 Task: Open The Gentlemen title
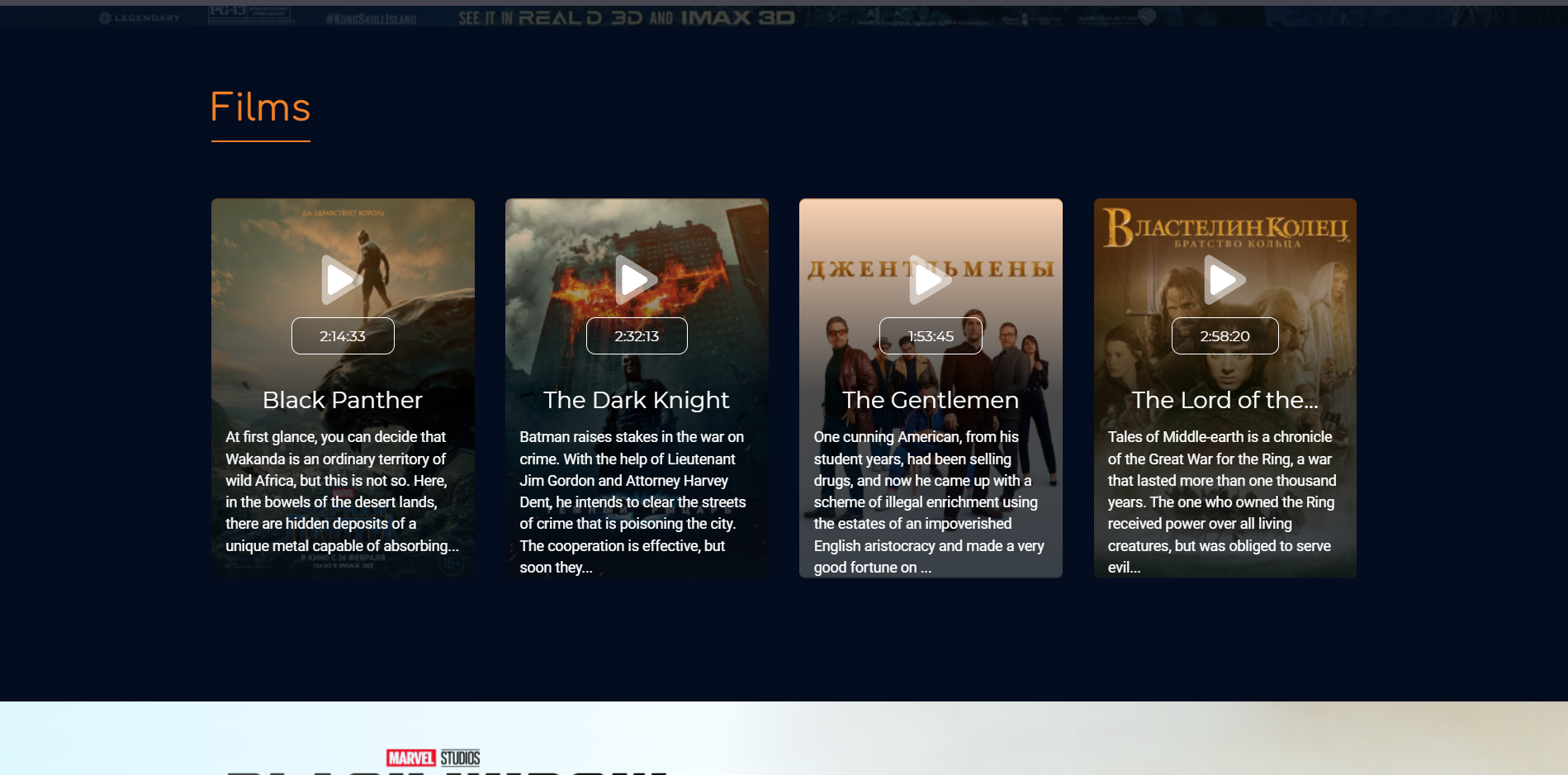click(x=931, y=400)
